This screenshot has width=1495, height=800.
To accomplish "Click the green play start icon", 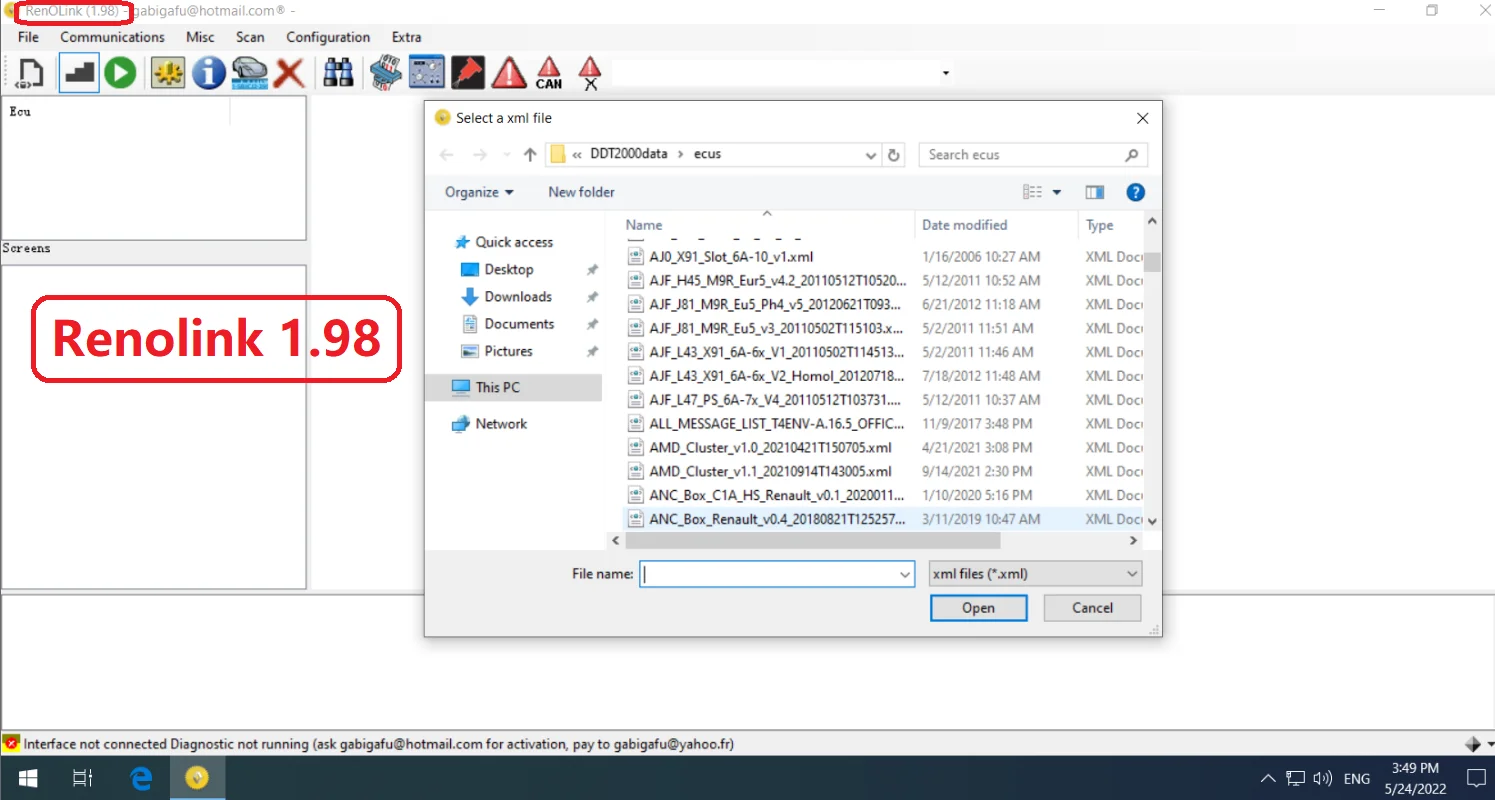I will [x=120, y=73].
